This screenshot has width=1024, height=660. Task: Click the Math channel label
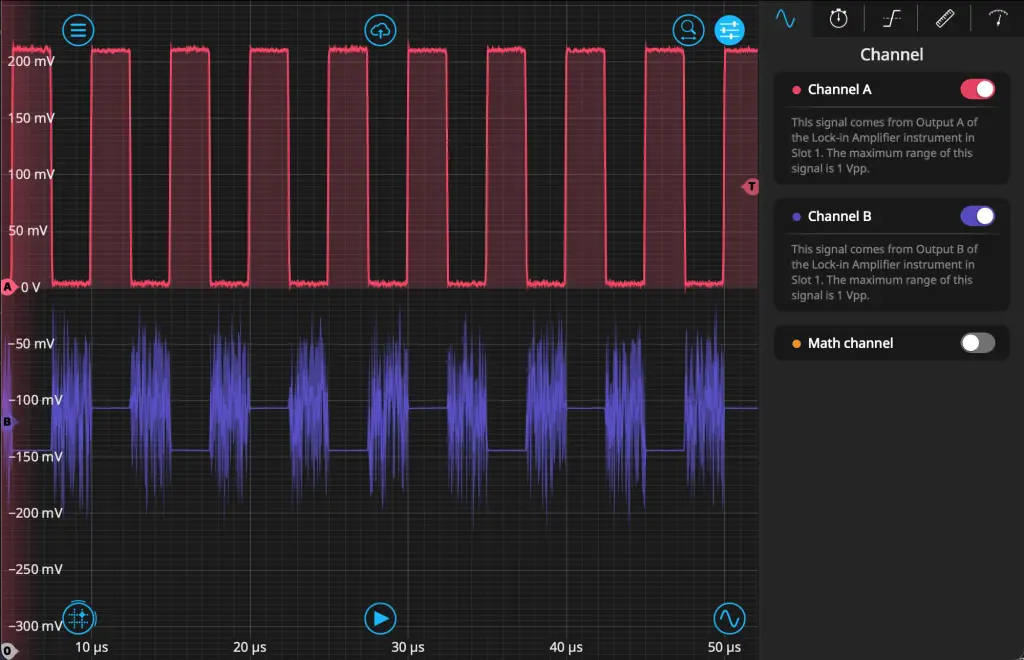[x=850, y=343]
